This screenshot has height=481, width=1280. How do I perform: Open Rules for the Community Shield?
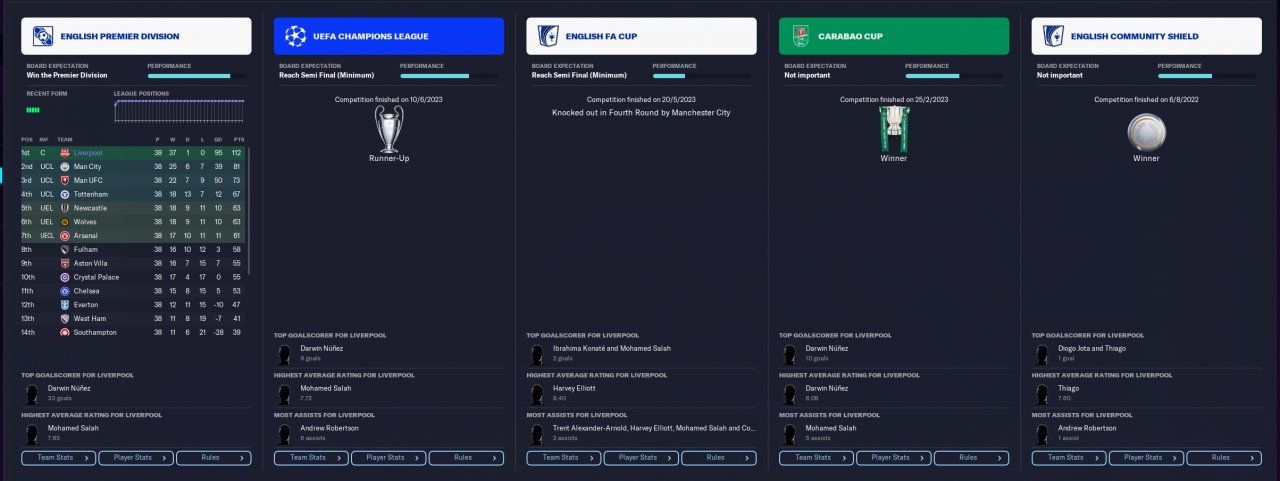1224,458
